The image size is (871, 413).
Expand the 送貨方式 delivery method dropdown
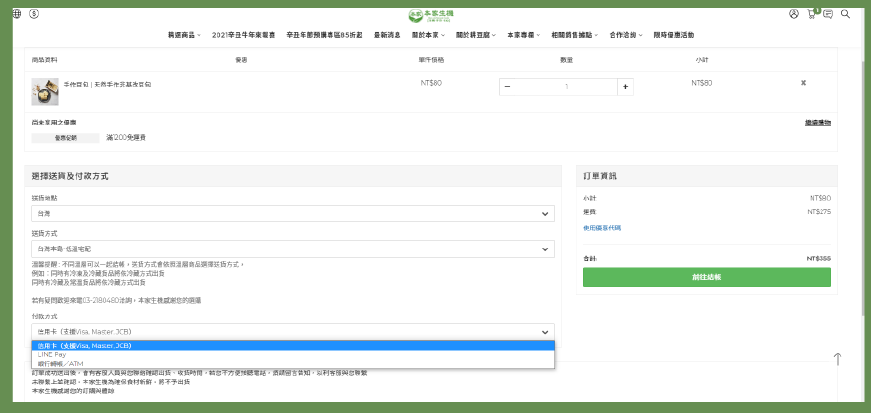(x=292, y=247)
